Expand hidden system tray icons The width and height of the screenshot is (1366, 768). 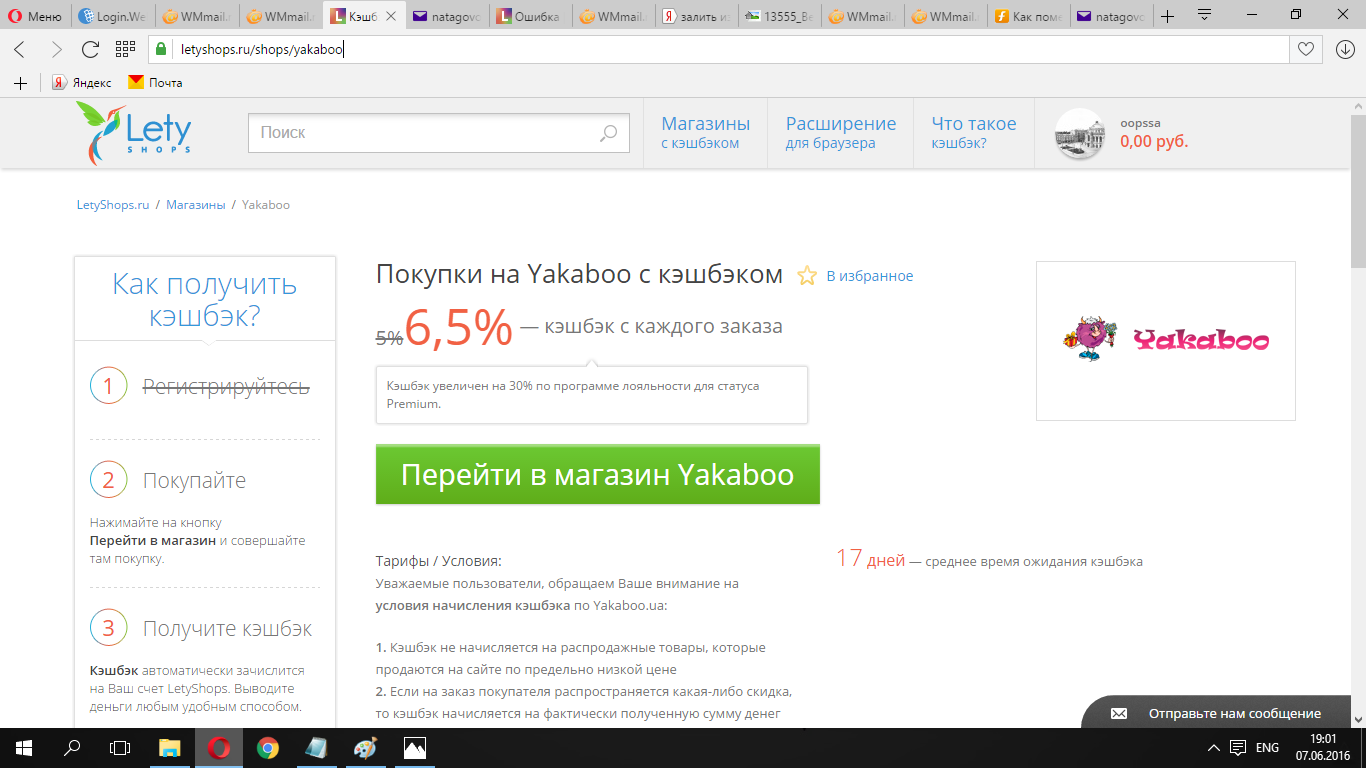click(1213, 748)
